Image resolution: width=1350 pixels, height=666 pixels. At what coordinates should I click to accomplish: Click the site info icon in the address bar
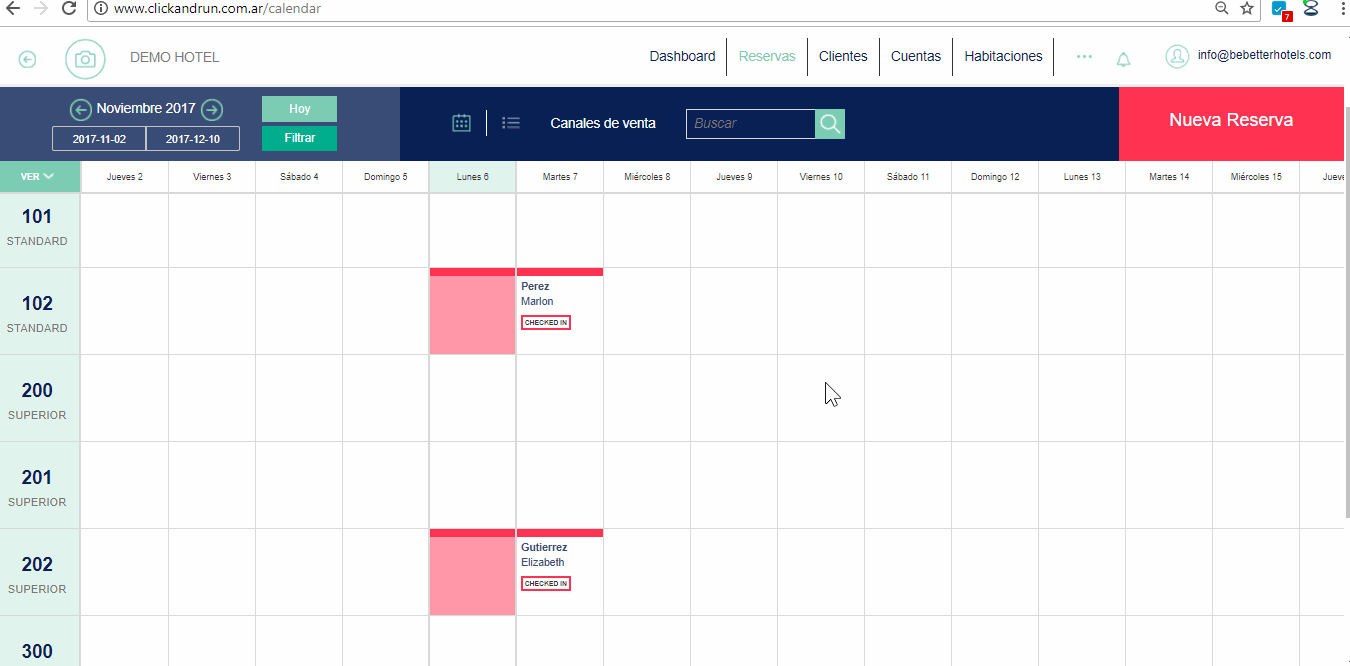(x=101, y=8)
